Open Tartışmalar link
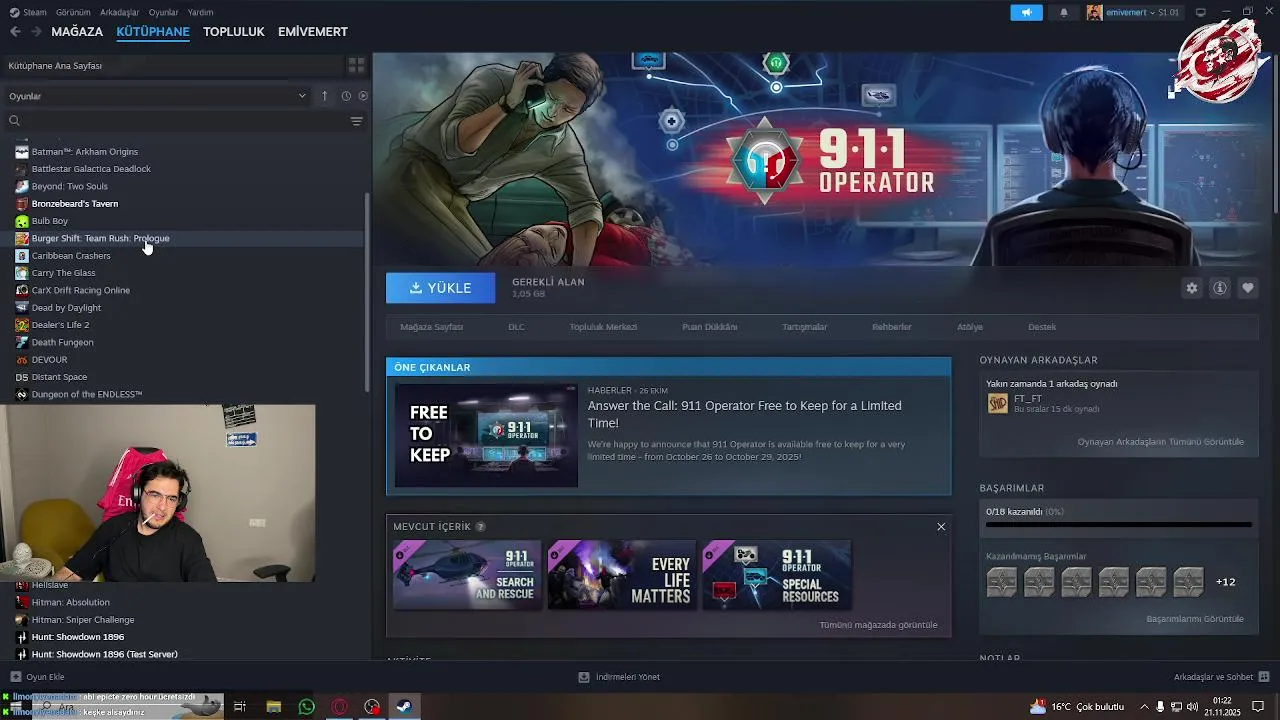The height and width of the screenshot is (720, 1280). [x=805, y=327]
